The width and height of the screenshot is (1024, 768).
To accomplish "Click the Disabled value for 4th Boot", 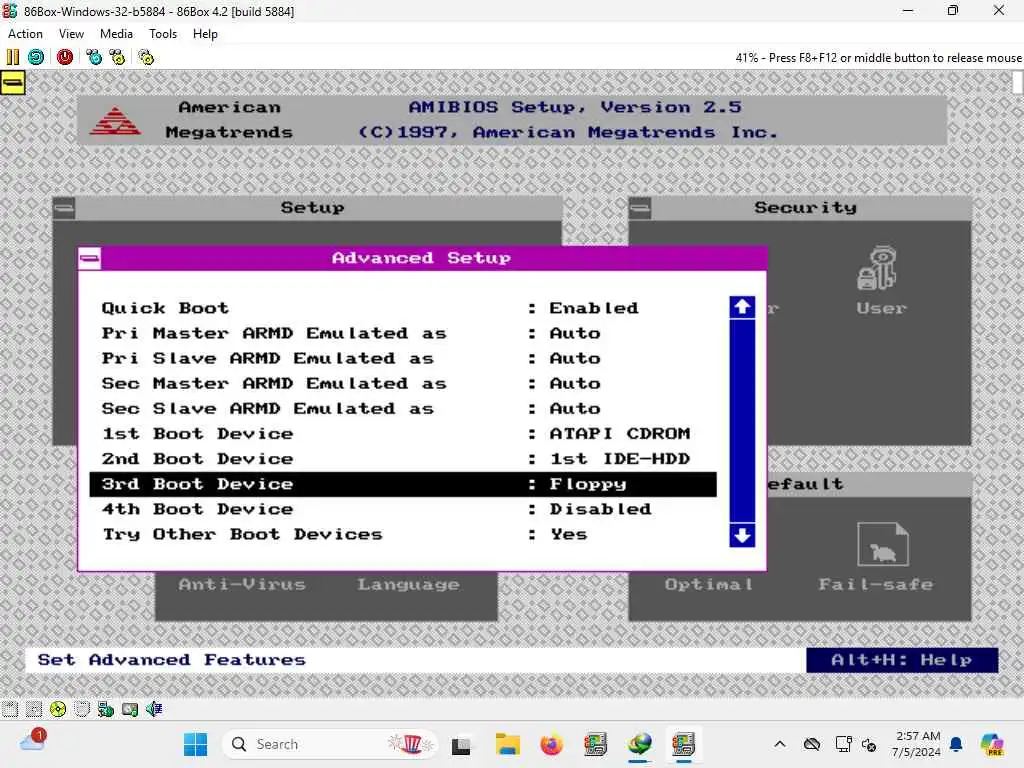I will (600, 509).
